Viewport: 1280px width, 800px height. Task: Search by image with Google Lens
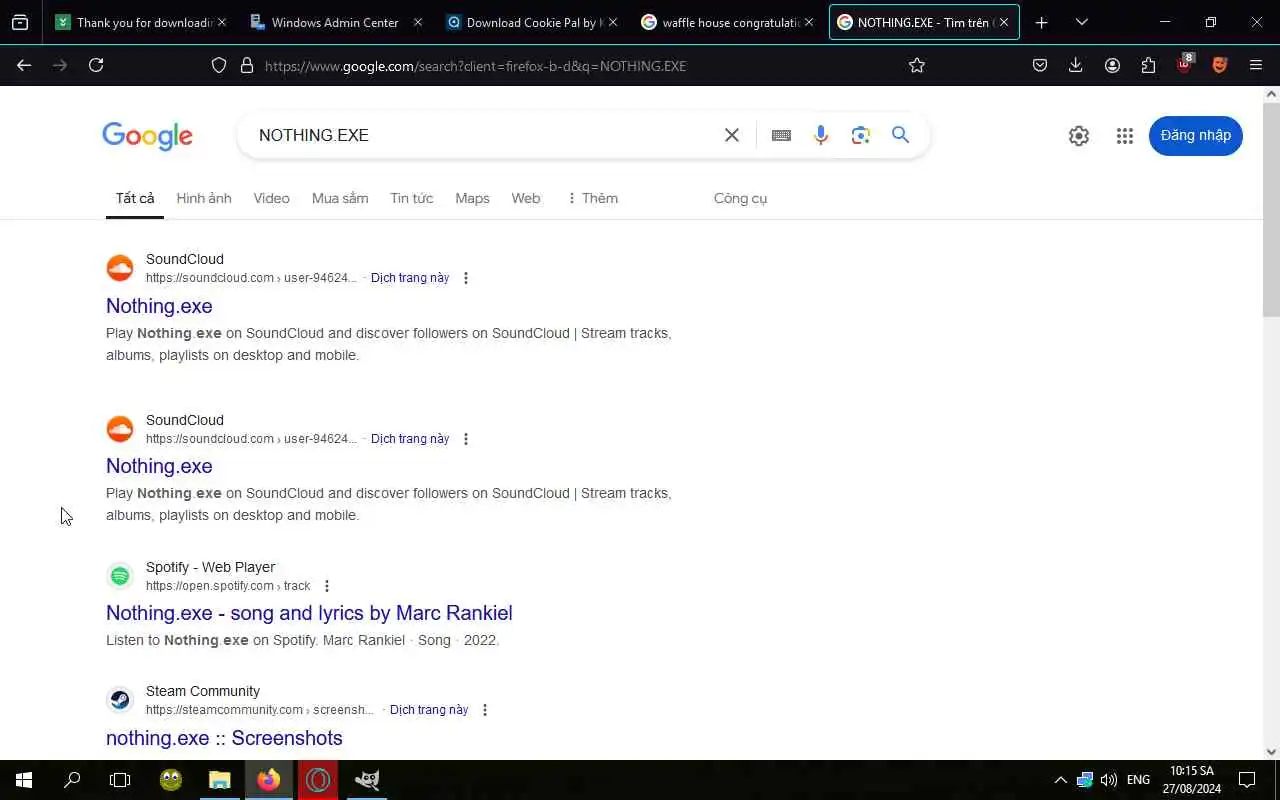click(x=860, y=135)
